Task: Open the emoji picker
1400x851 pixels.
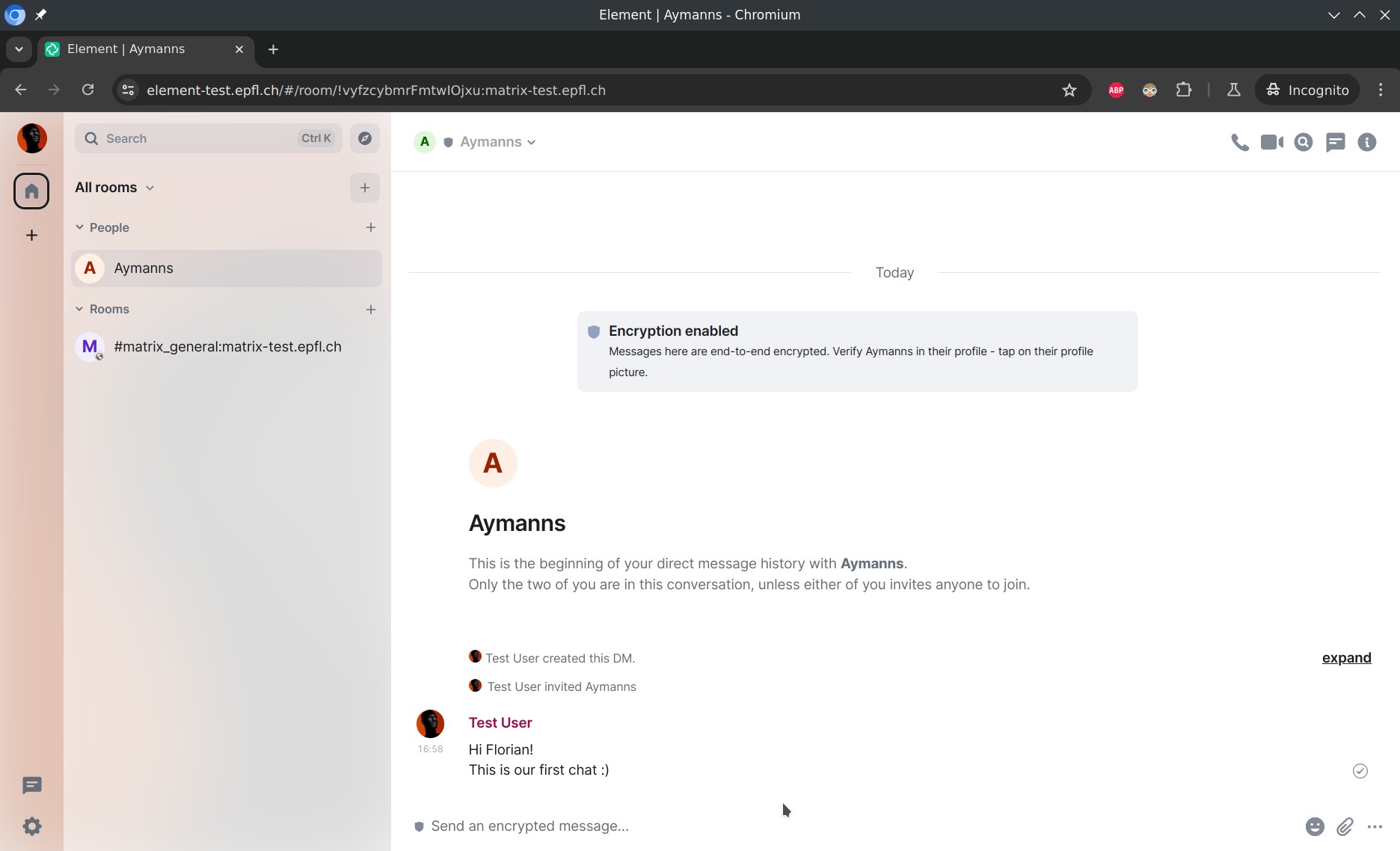Action: (1315, 826)
